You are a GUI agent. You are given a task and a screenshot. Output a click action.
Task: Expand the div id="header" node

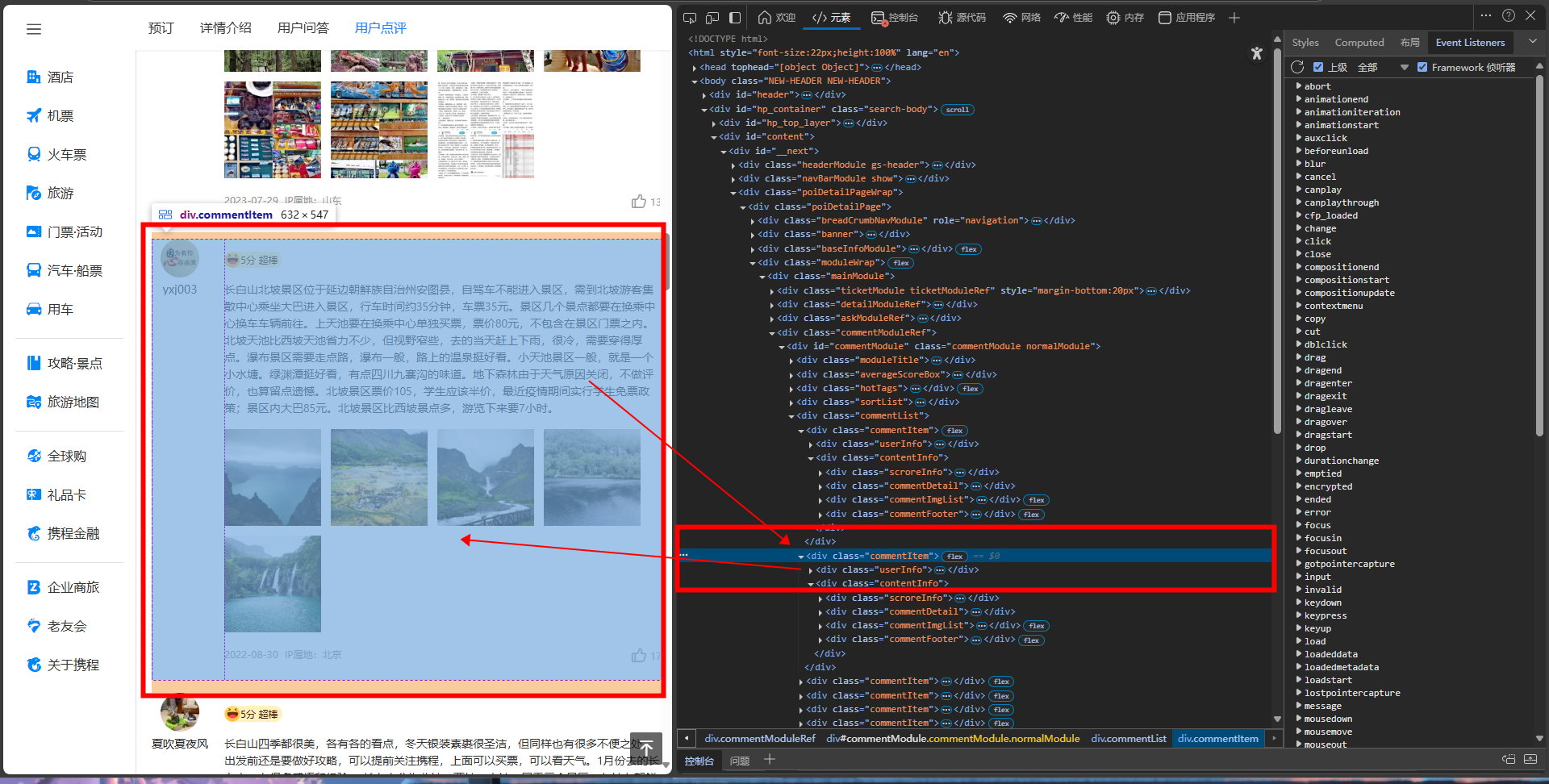tap(704, 95)
